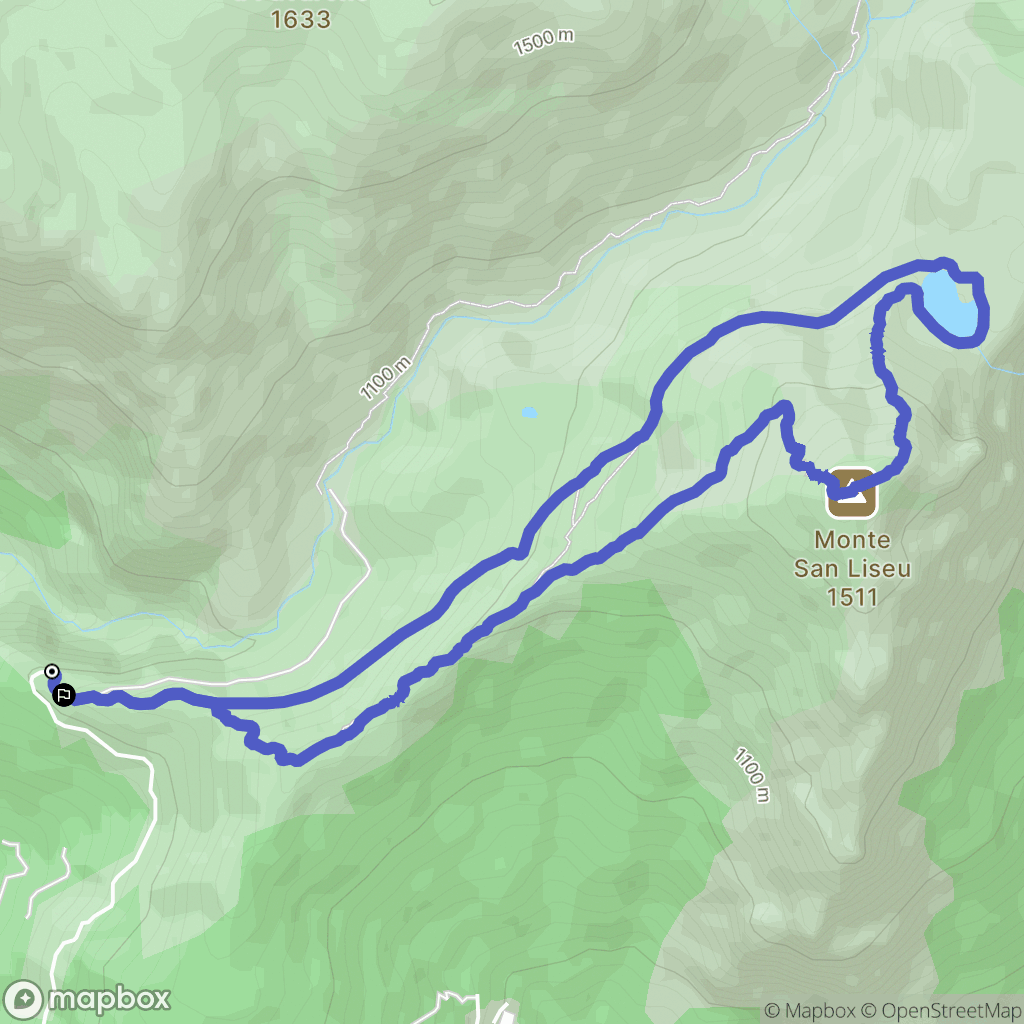The width and height of the screenshot is (1024, 1024).
Task: Click the 1500 m contour label
Action: [x=543, y=41]
